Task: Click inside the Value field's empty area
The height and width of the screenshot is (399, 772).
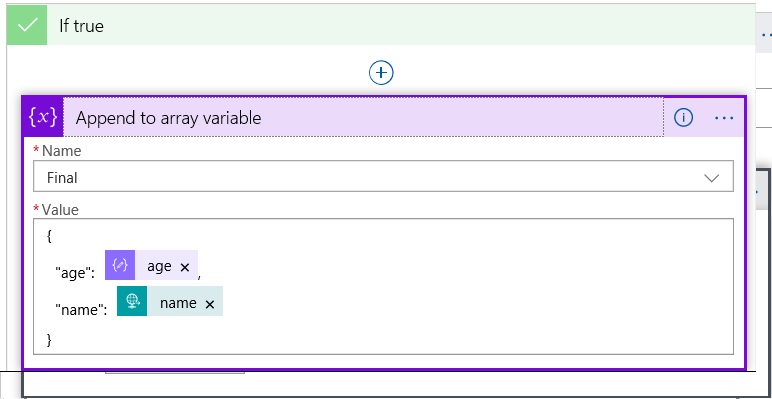Action: (x=468, y=286)
